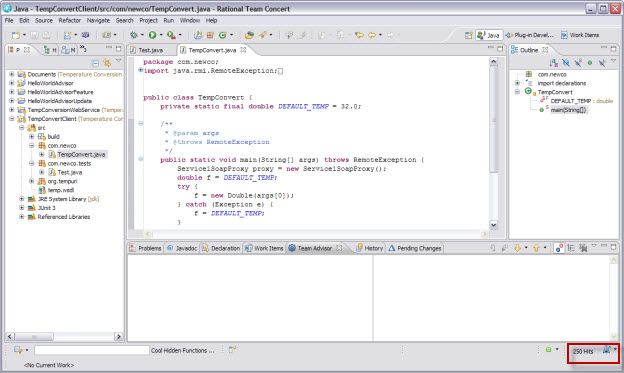624x373 pixels.
Task: Toggle Hide Non-Public Members in Outline view
Action: point(590,62)
